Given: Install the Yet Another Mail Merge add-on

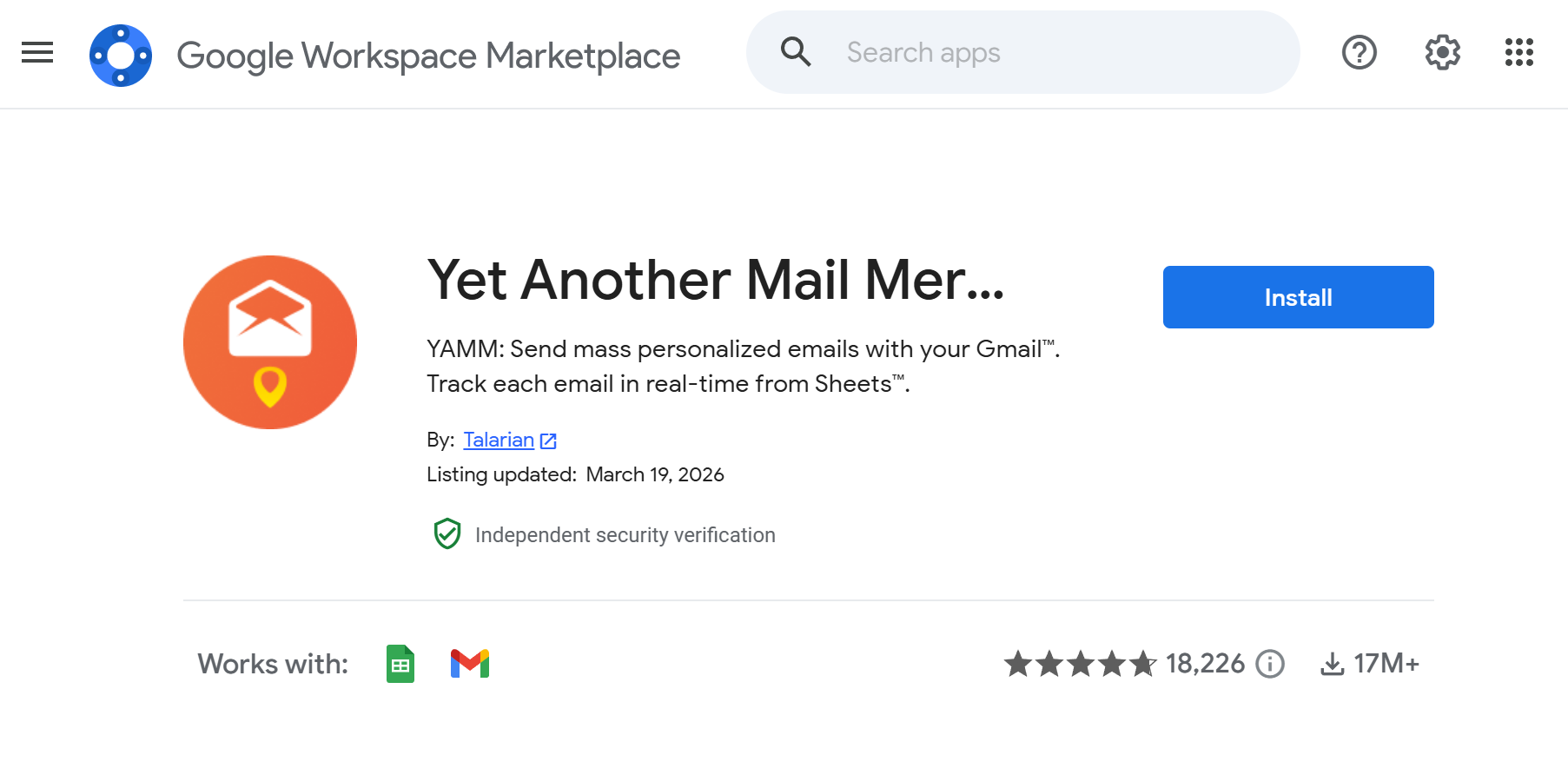Looking at the screenshot, I should pos(1298,297).
